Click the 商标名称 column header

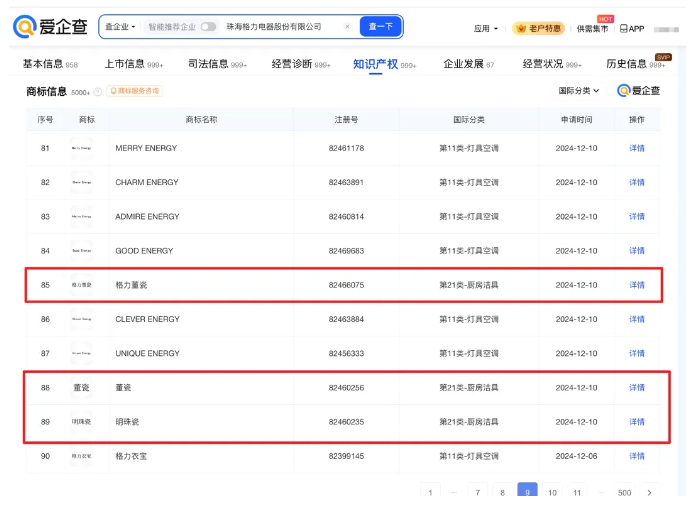(201, 119)
